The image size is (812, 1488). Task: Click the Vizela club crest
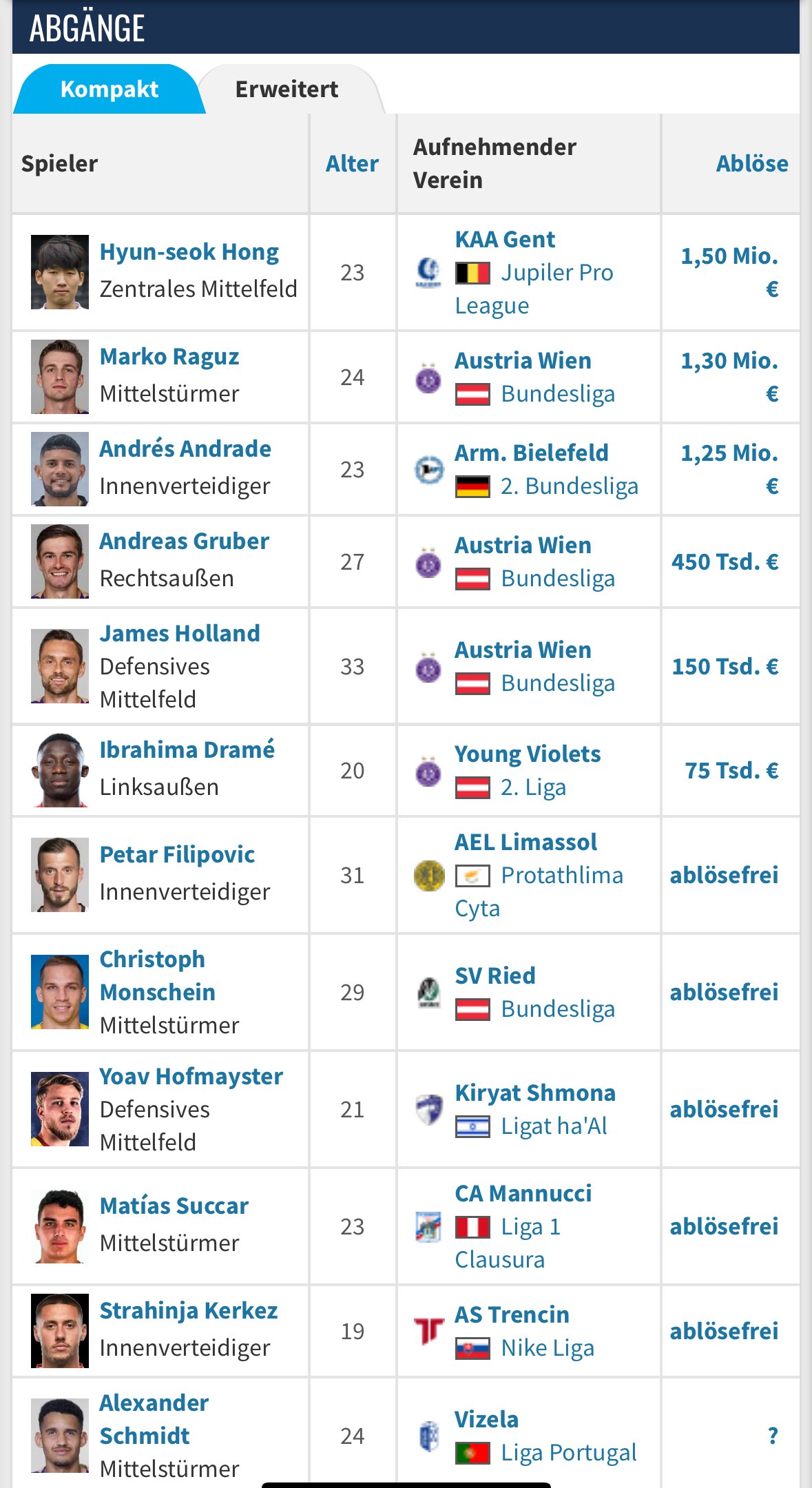point(428,1436)
